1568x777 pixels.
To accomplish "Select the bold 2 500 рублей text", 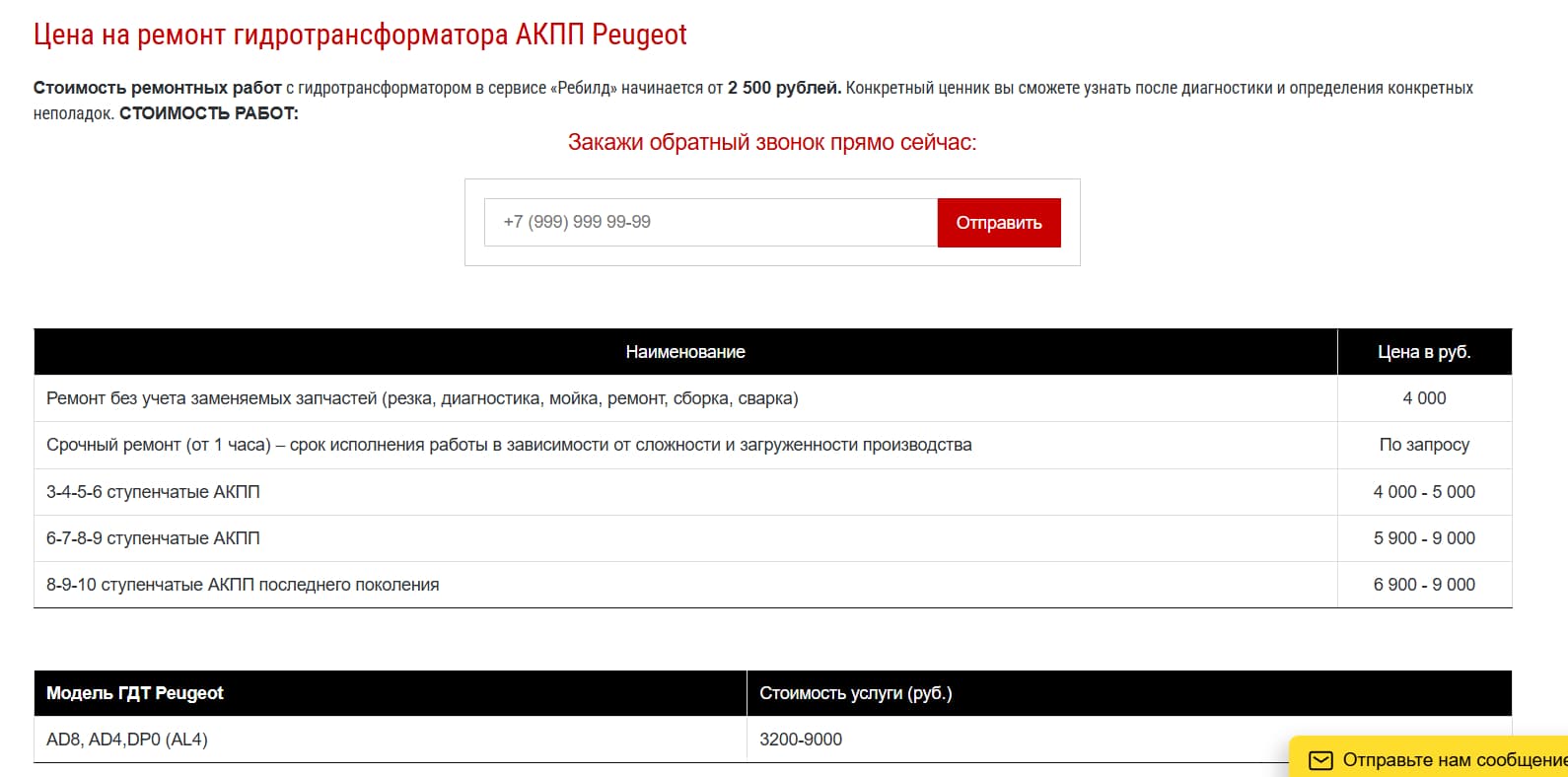I will [x=785, y=88].
